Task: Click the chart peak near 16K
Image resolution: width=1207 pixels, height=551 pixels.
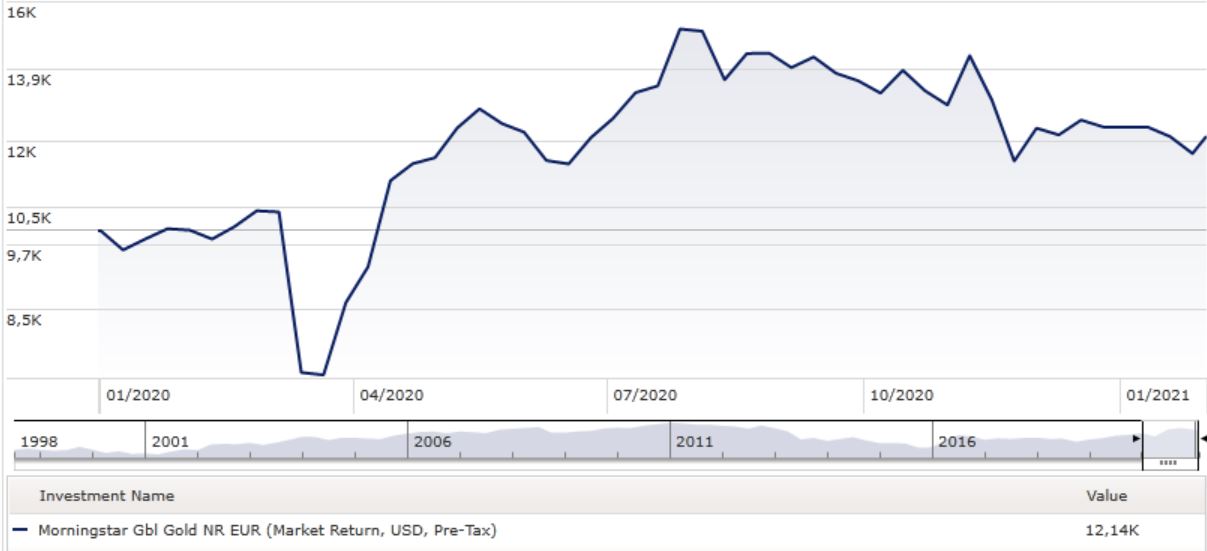Action: 681,29
